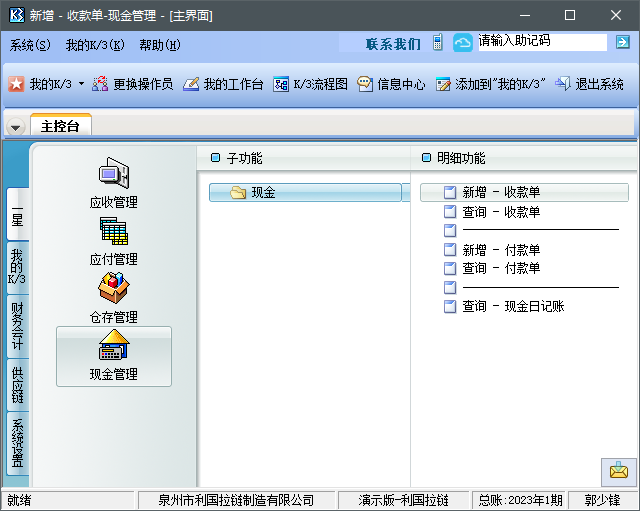Open 我的工作台 from the toolbar

click(x=223, y=84)
